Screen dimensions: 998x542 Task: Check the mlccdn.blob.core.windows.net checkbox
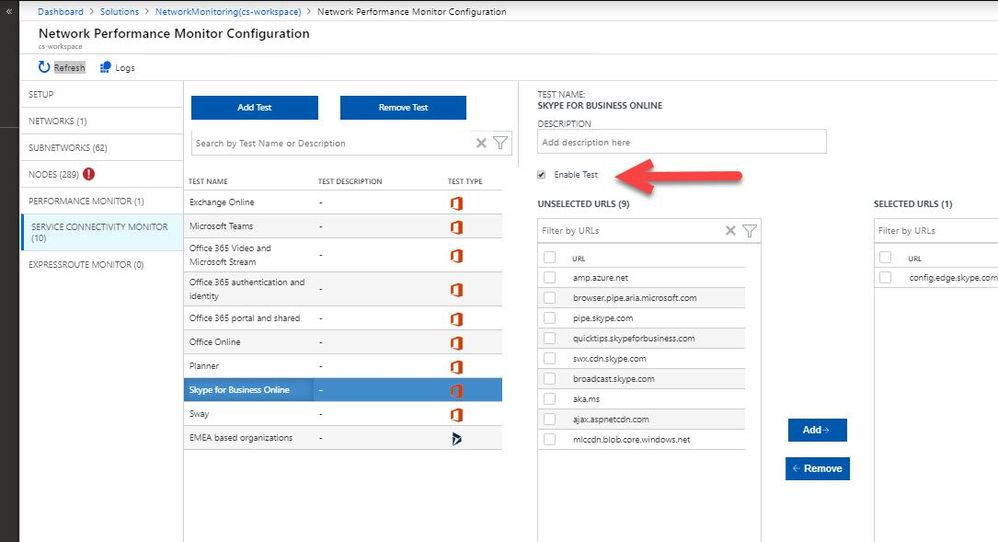point(550,439)
